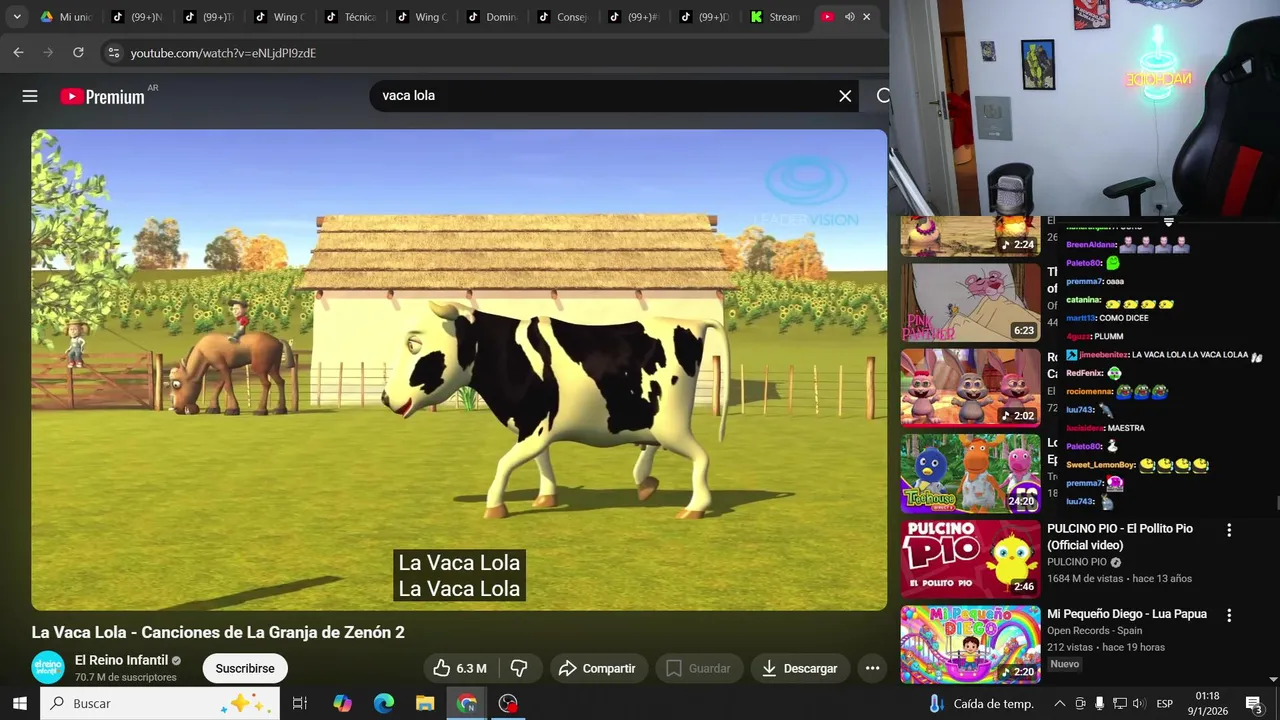Open site information icon in address bar
The image size is (1280, 720).
pos(114,53)
